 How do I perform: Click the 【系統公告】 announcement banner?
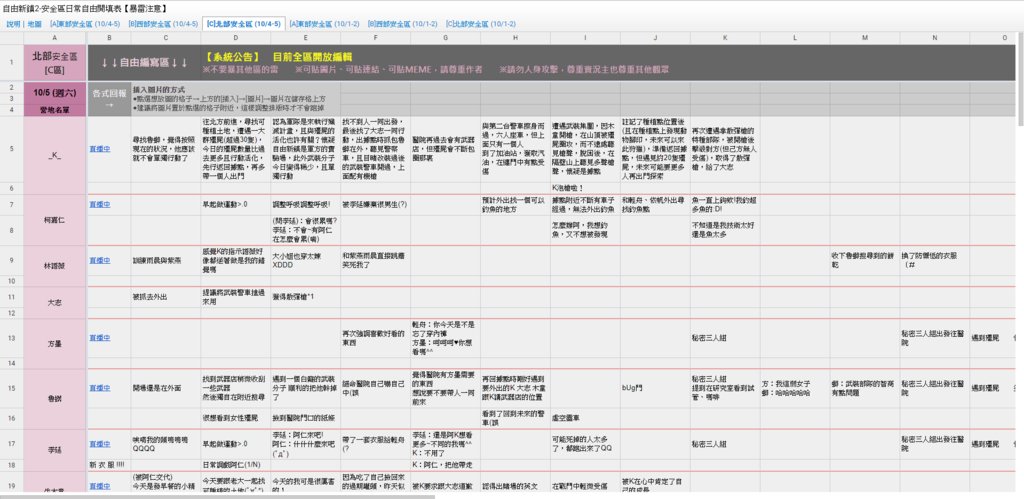608,63
